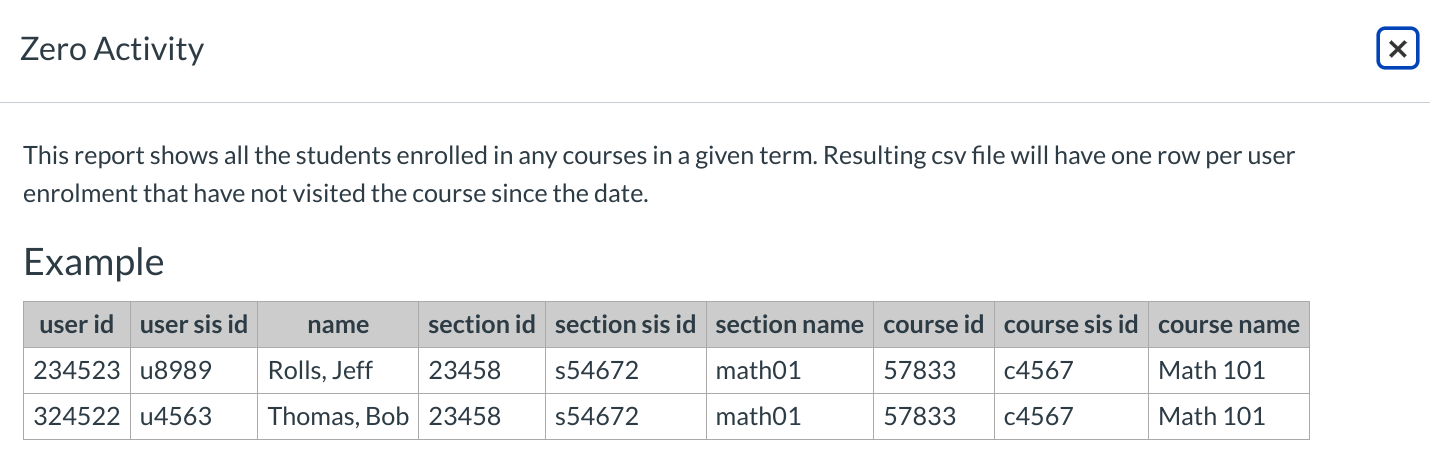Click the u4563 user sis id cell
The height and width of the screenshot is (452, 1430).
[x=176, y=416]
